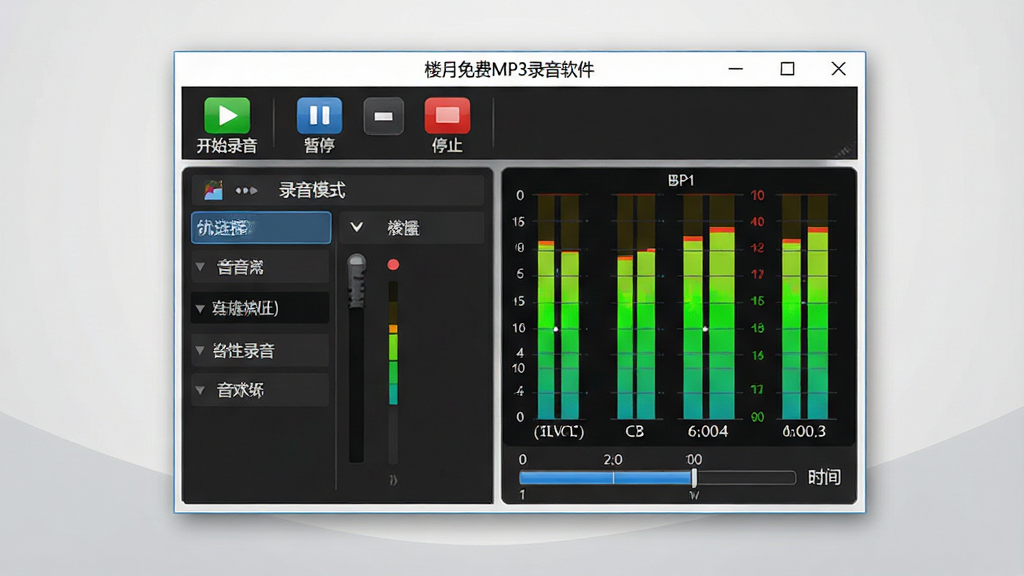Click the 6:004 label under the meters
The image size is (1024, 576).
pos(707,431)
